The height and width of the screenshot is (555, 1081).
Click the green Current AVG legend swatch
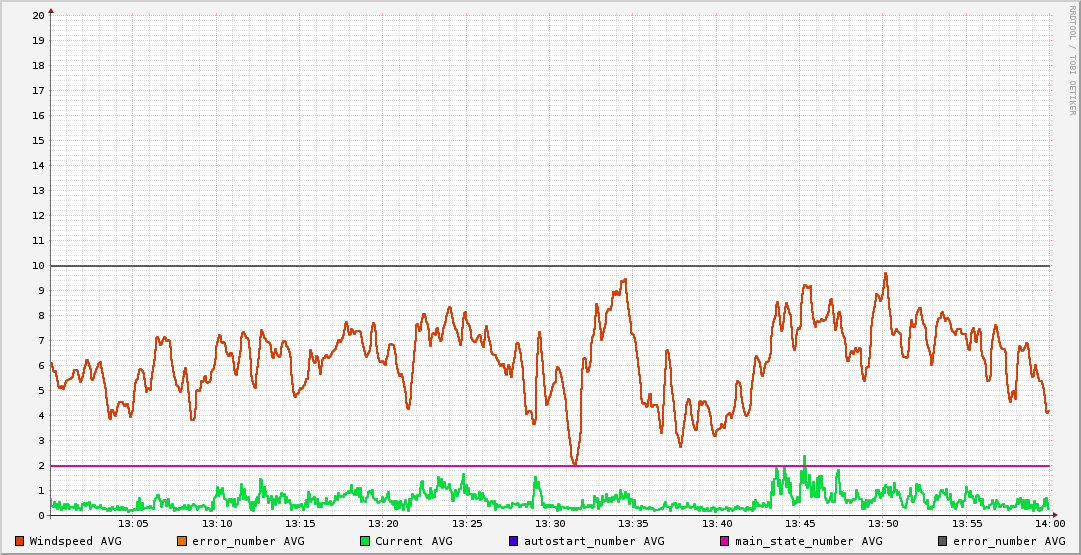coord(365,541)
